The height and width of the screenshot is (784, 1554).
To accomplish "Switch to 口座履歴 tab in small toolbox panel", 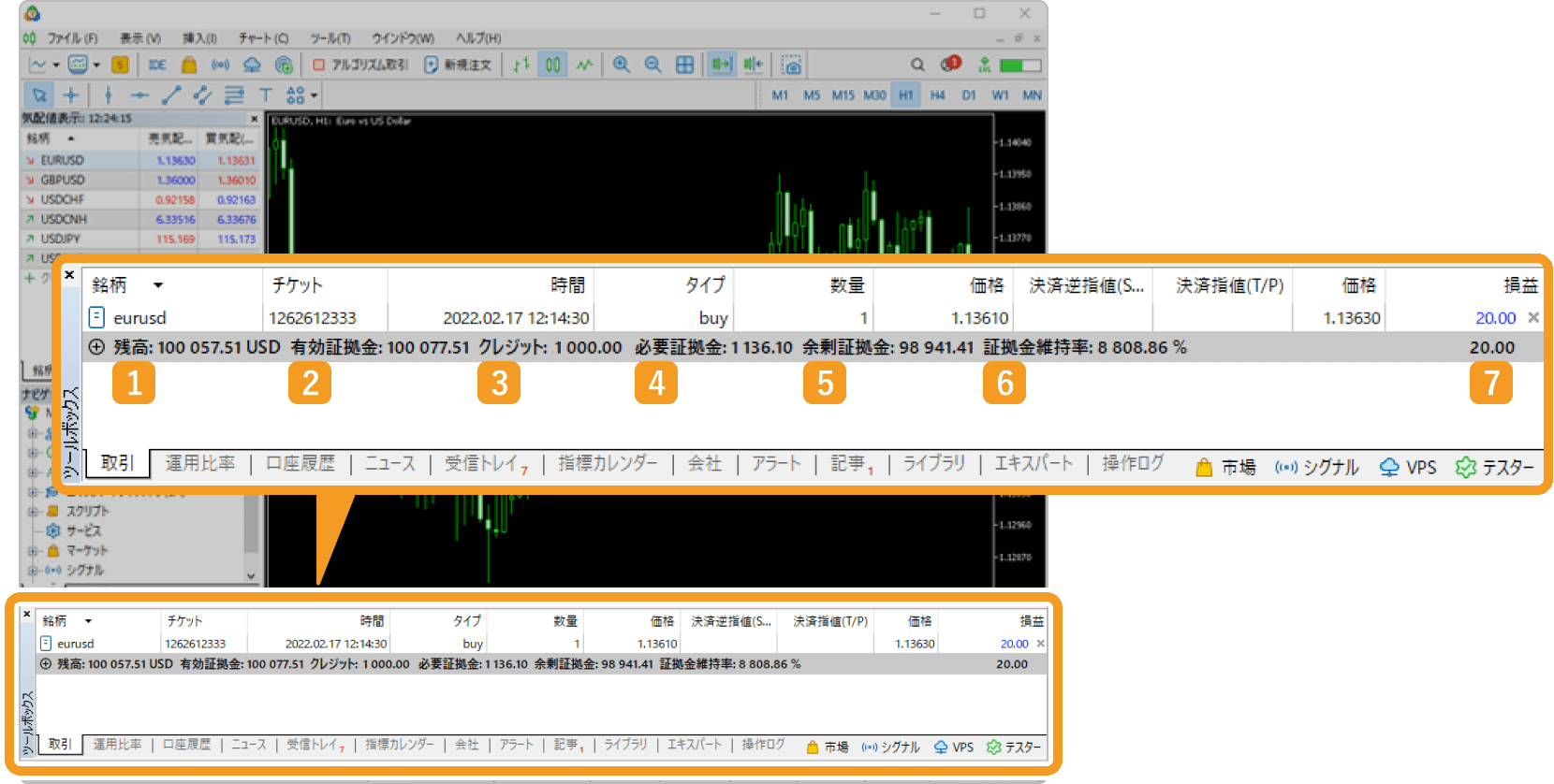I will pos(187,745).
